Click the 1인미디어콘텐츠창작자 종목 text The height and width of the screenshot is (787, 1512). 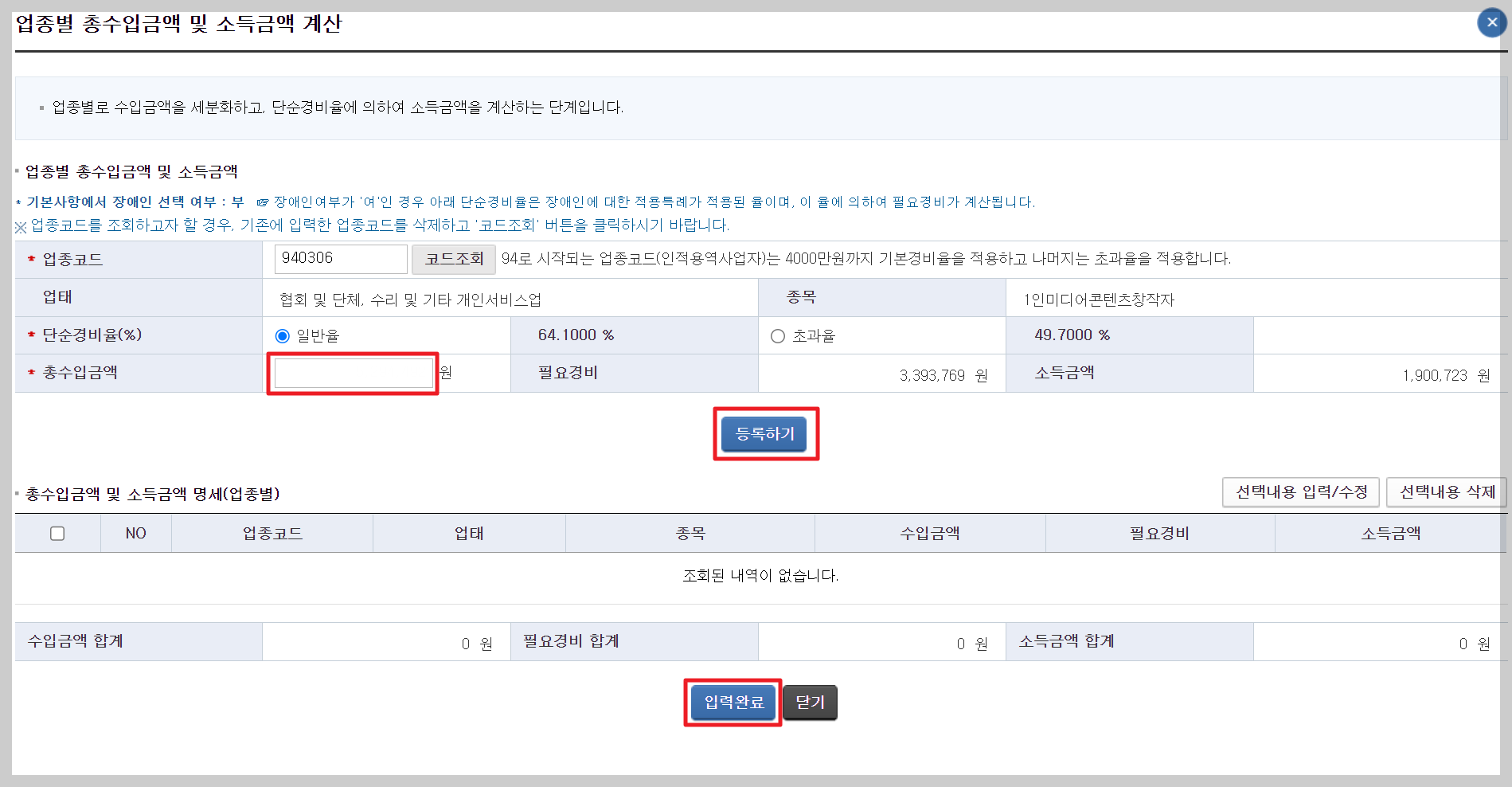(1099, 300)
